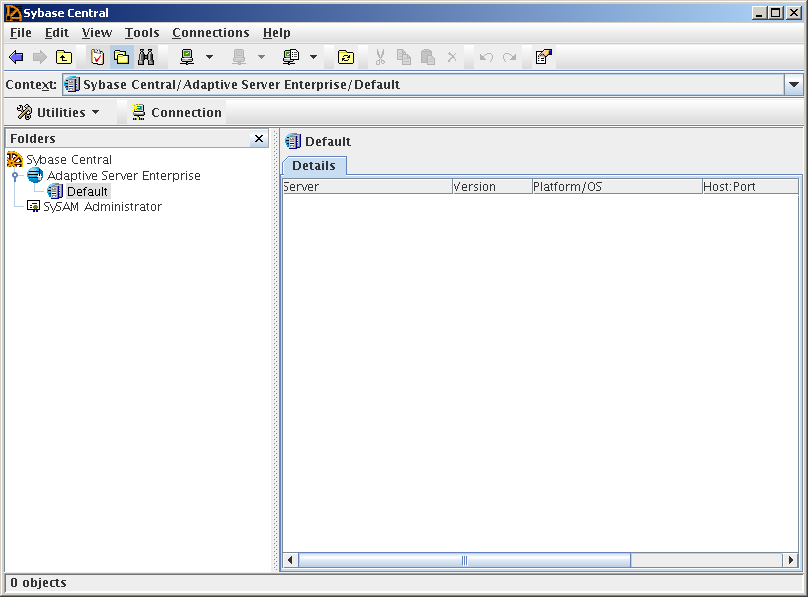The height and width of the screenshot is (597, 808).
Task: Toggle the Folders pane toolbar button
Action: pyautogui.click(x=121, y=57)
